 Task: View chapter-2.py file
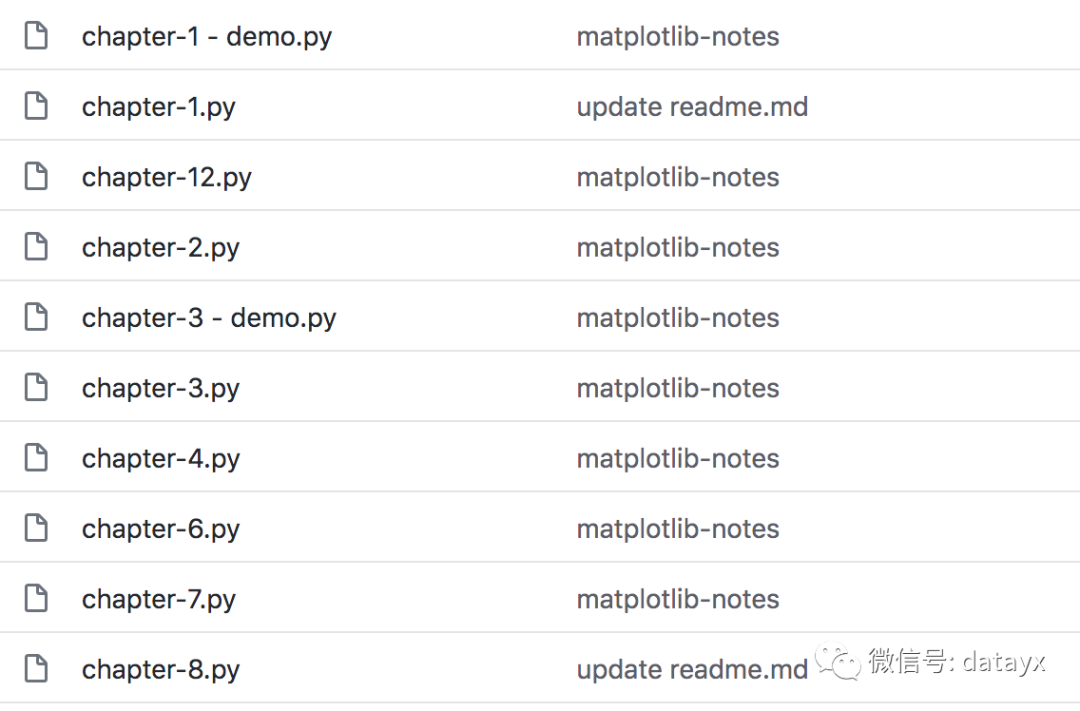click(160, 248)
